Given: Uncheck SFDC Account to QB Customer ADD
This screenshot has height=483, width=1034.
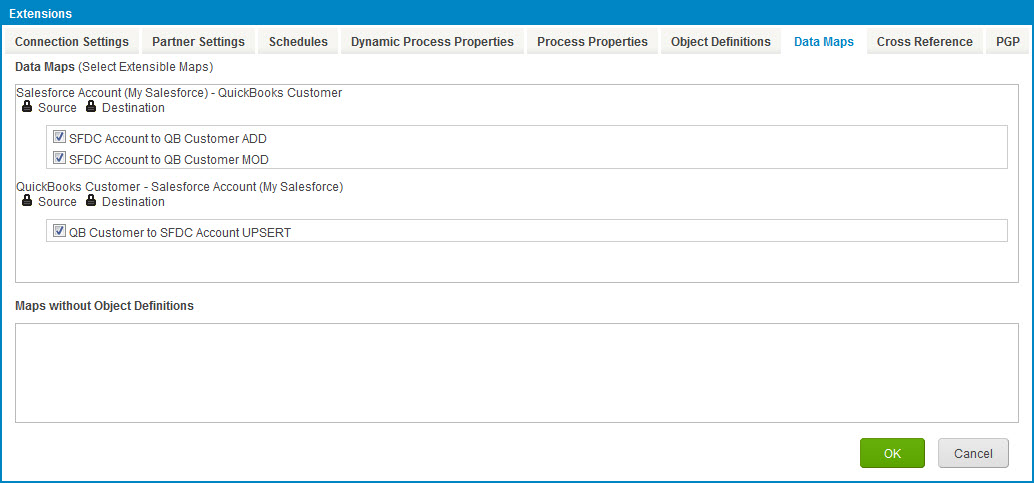Looking at the screenshot, I should [x=59, y=137].
